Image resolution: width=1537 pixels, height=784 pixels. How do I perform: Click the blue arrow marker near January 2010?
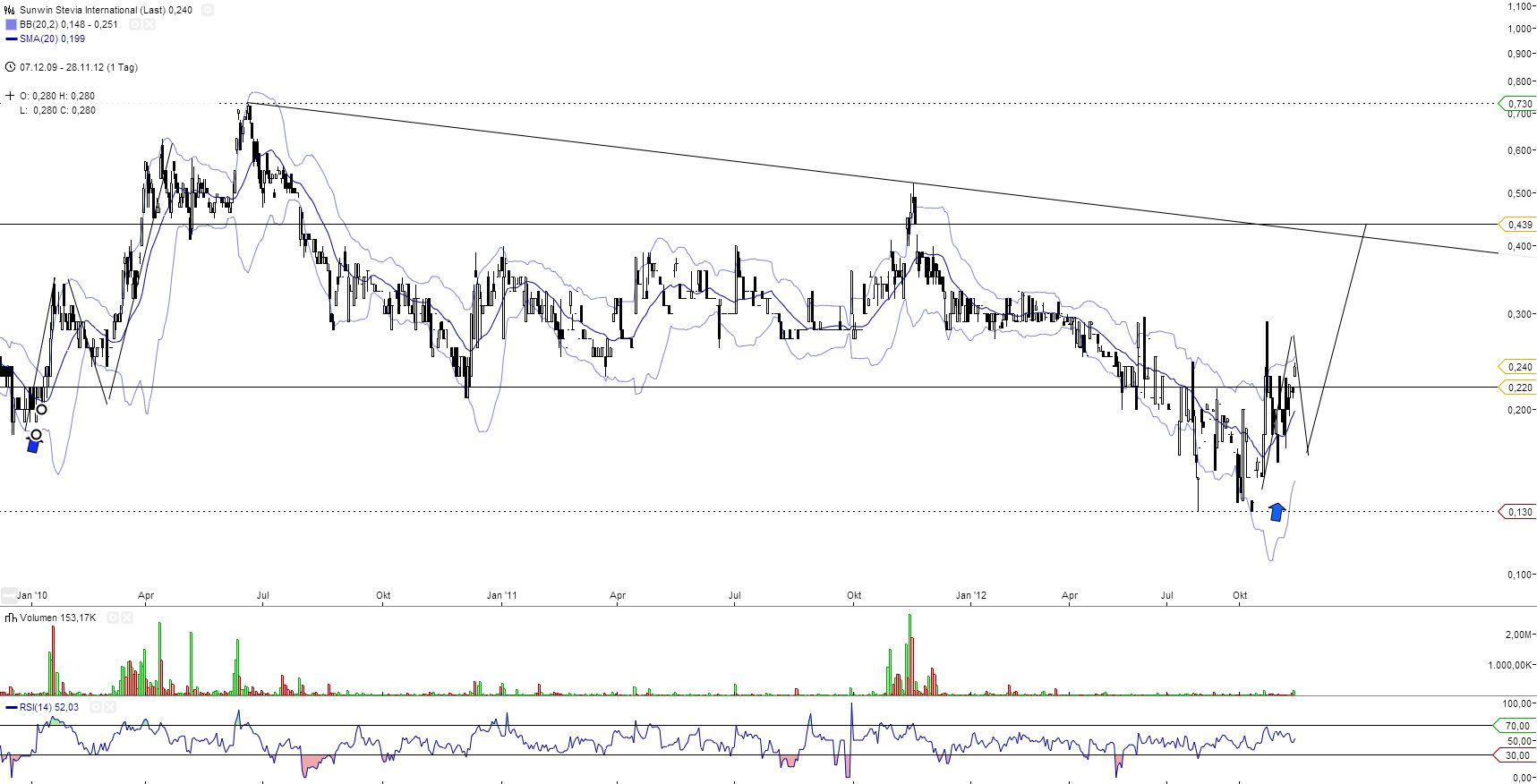click(34, 446)
